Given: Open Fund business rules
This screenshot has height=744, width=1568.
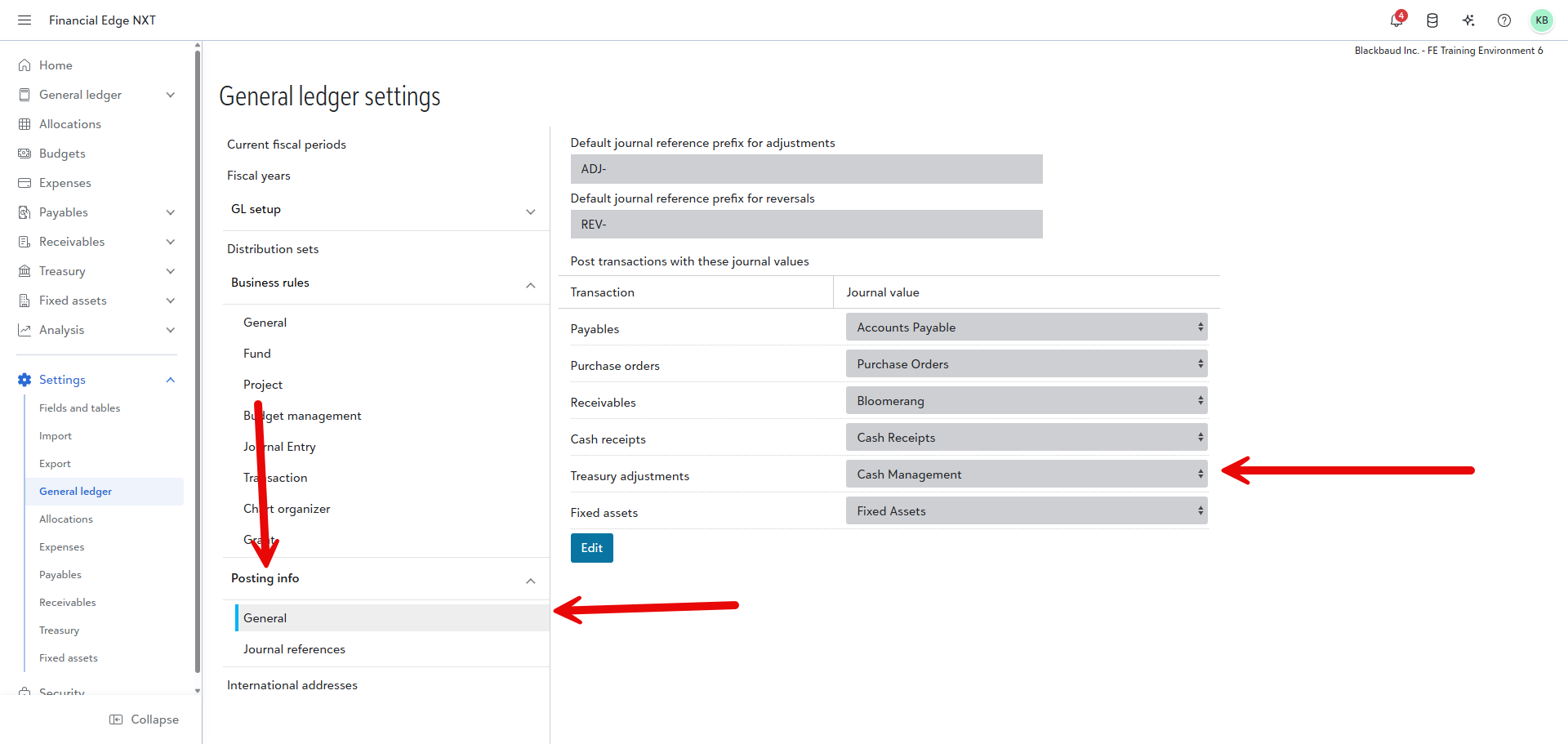Looking at the screenshot, I should pos(257,354).
